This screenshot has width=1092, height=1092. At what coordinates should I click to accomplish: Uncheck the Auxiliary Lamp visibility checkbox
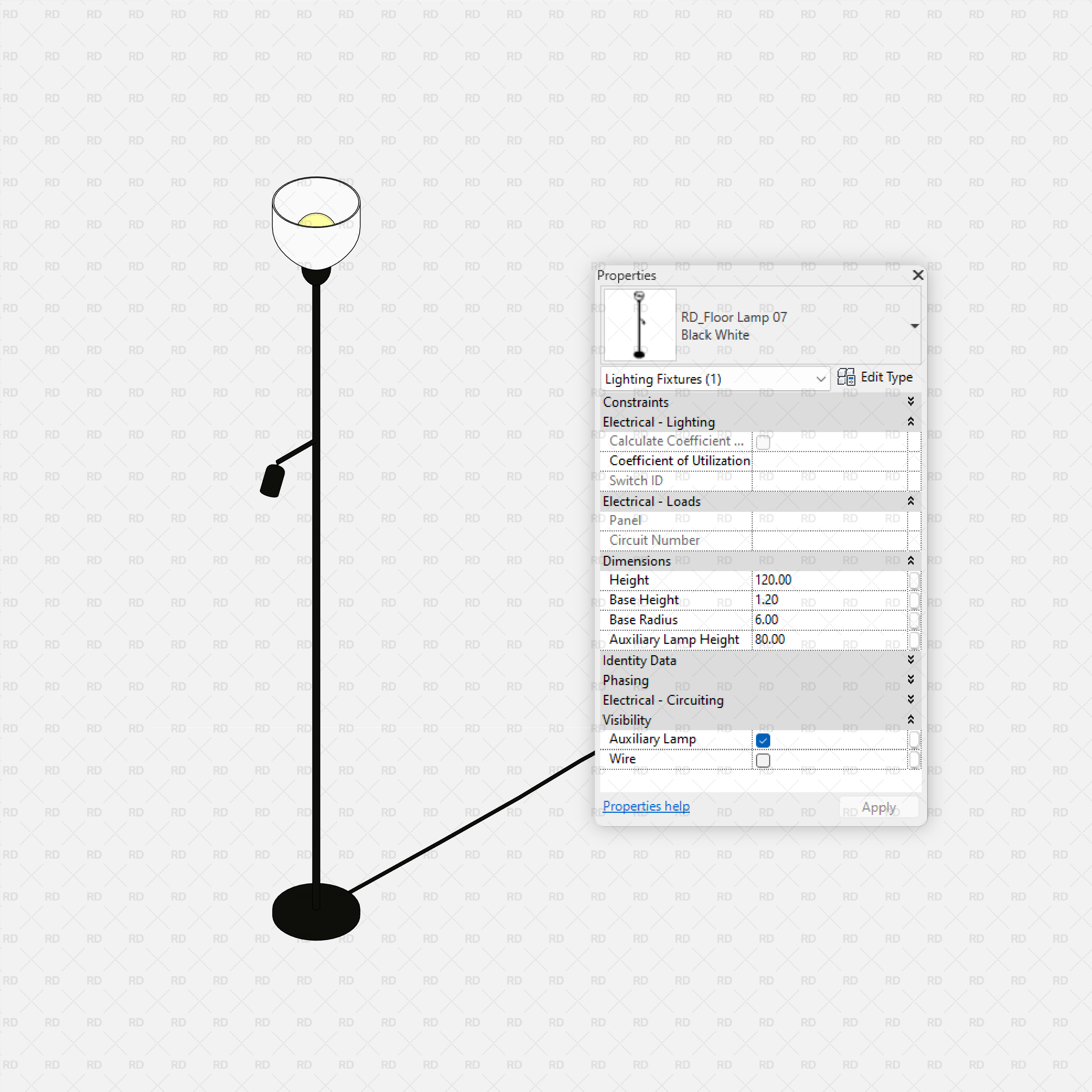point(763,740)
